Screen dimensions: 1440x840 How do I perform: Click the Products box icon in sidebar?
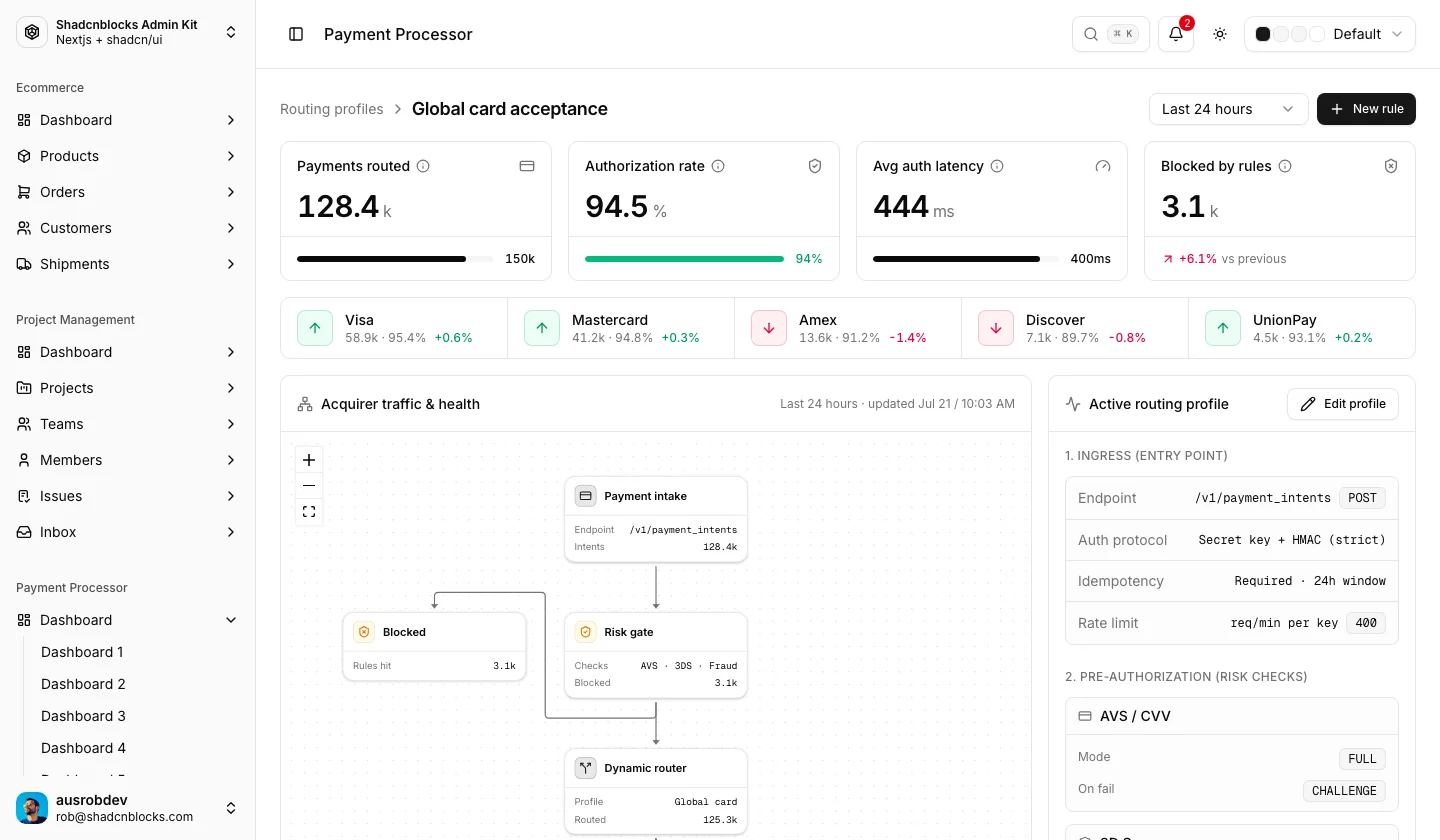click(x=24, y=156)
